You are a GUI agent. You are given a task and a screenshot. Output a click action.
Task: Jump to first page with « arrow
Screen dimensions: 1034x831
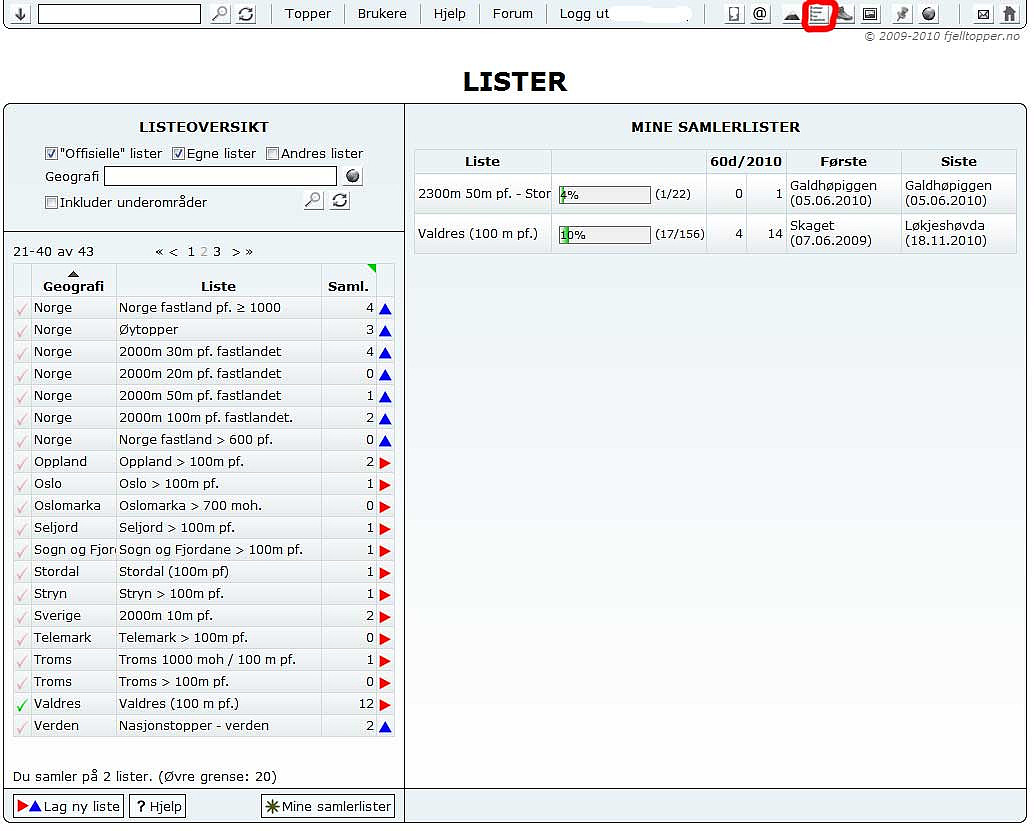coord(159,252)
